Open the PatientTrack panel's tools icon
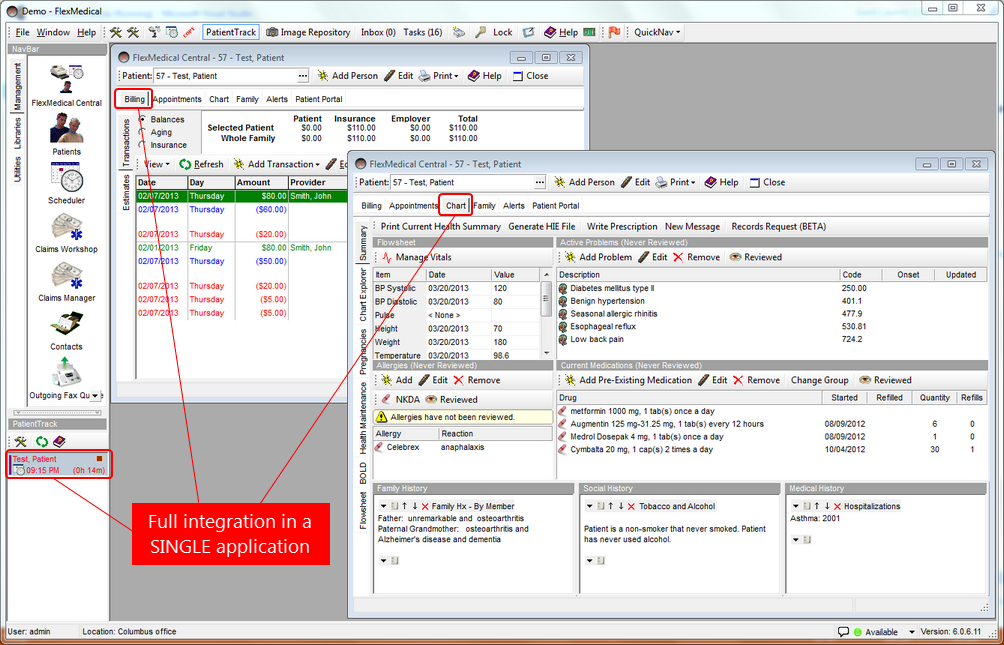 22,441
